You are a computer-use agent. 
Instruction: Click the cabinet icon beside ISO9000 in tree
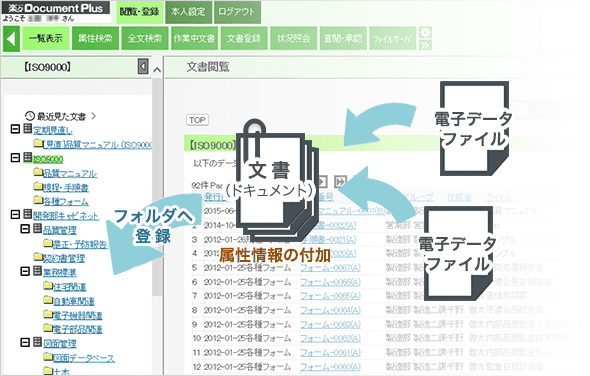[27, 157]
